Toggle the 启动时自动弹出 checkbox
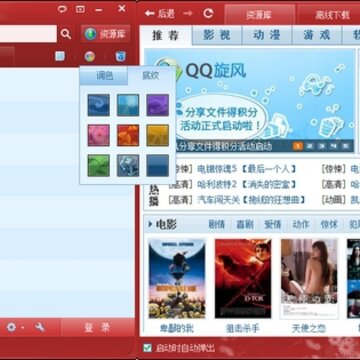This screenshot has height=360, width=360. [x=147, y=348]
